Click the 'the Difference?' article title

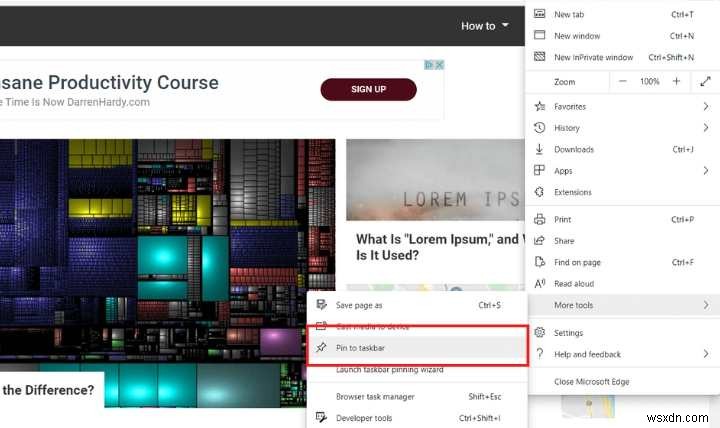[48, 390]
